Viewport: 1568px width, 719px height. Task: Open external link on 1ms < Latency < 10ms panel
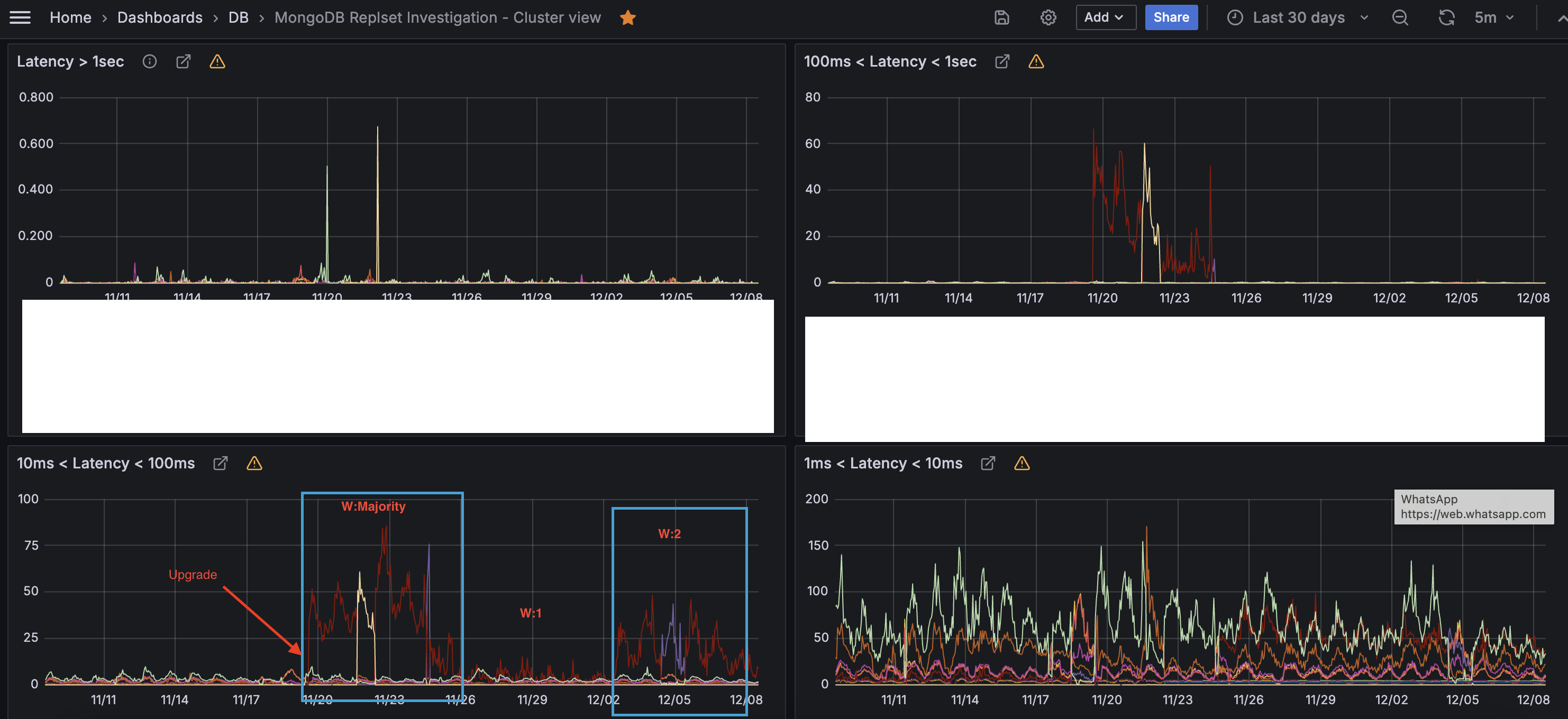pyautogui.click(x=988, y=464)
